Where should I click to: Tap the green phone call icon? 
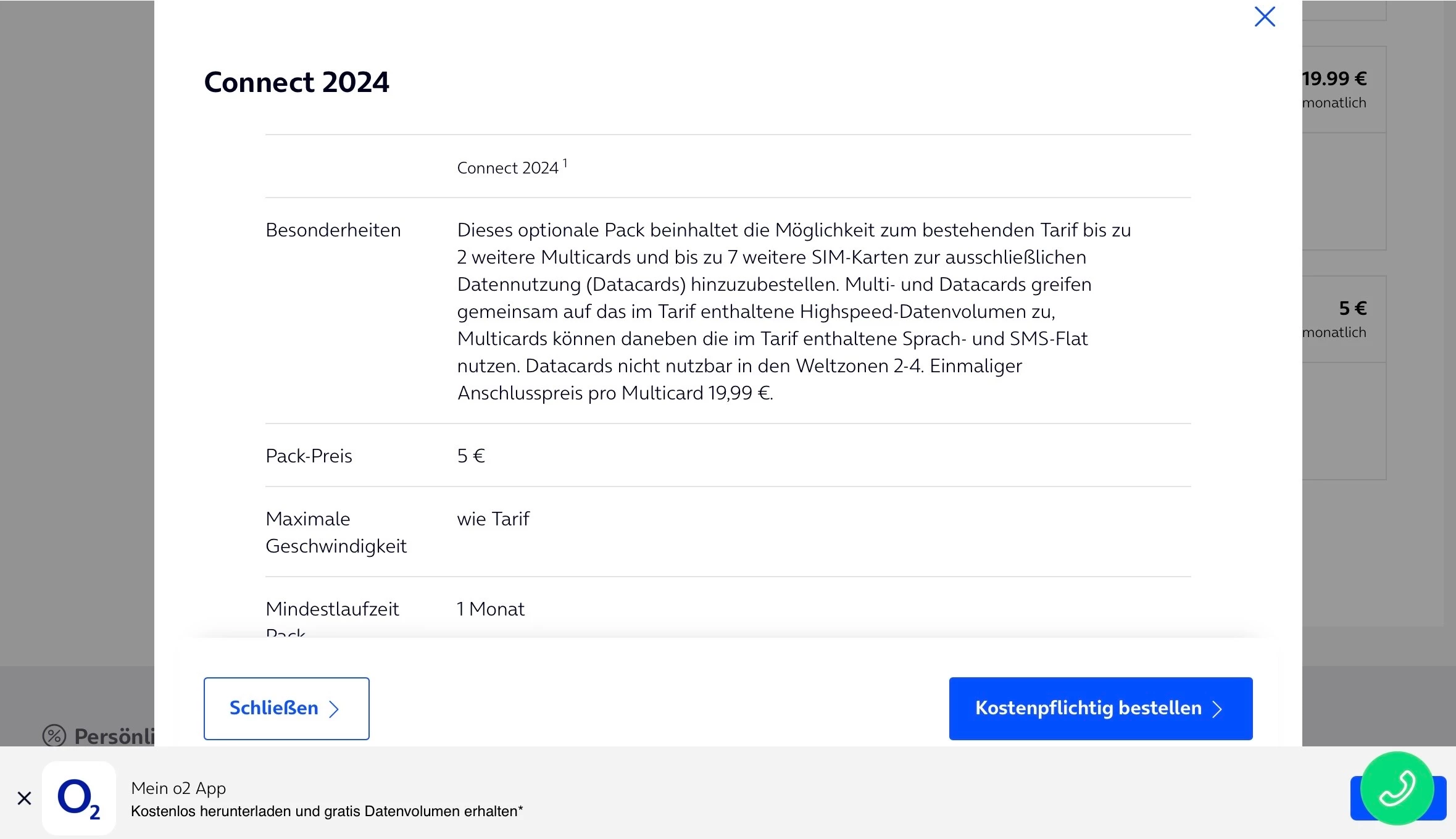(x=1396, y=788)
